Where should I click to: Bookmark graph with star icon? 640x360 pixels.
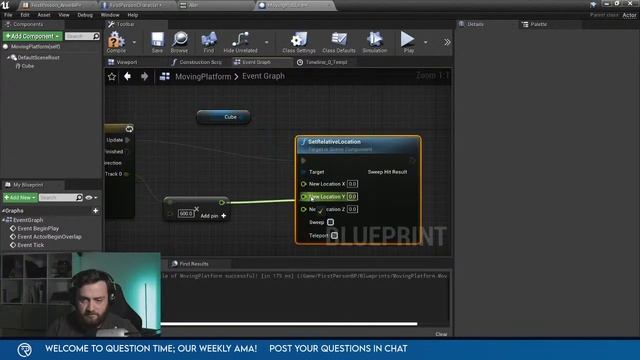tap(112, 76)
